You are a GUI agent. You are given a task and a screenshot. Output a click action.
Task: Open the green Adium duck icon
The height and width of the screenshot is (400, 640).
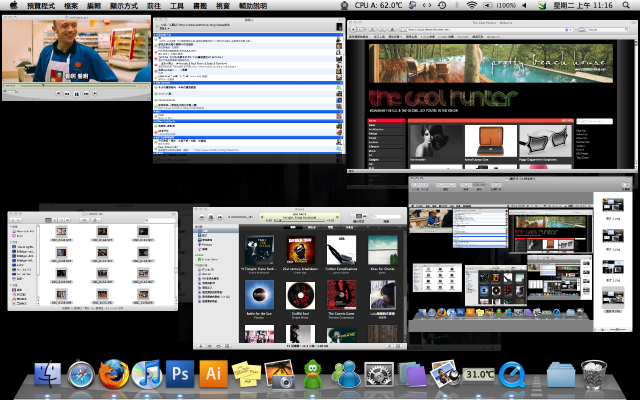[313, 374]
